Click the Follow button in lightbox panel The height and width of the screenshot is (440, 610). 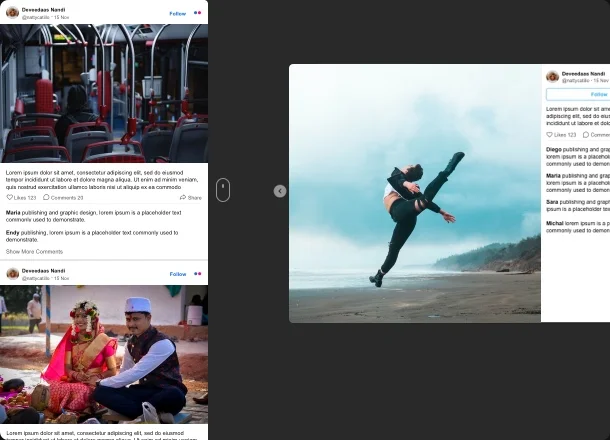[x=578, y=95]
